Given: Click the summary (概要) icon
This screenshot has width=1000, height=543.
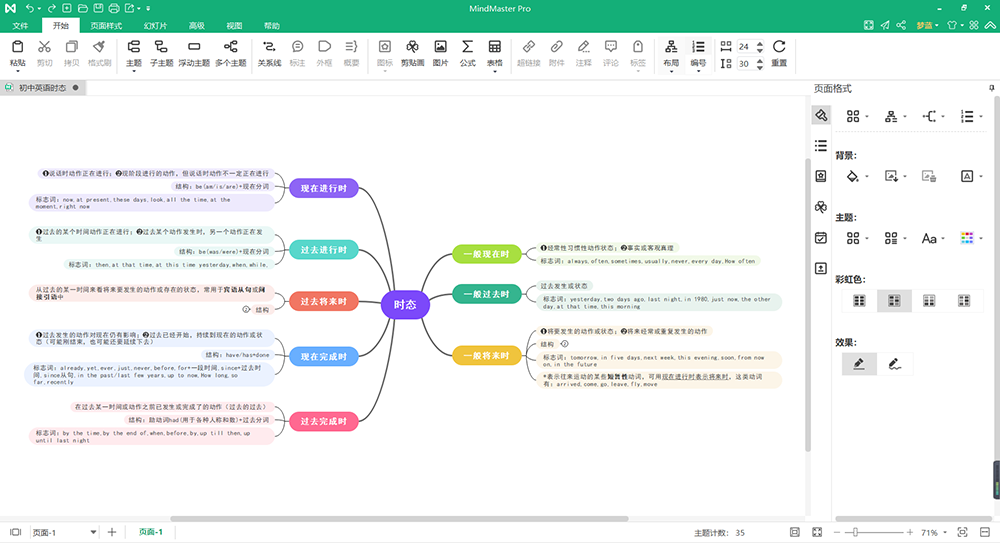Looking at the screenshot, I should pos(351,47).
